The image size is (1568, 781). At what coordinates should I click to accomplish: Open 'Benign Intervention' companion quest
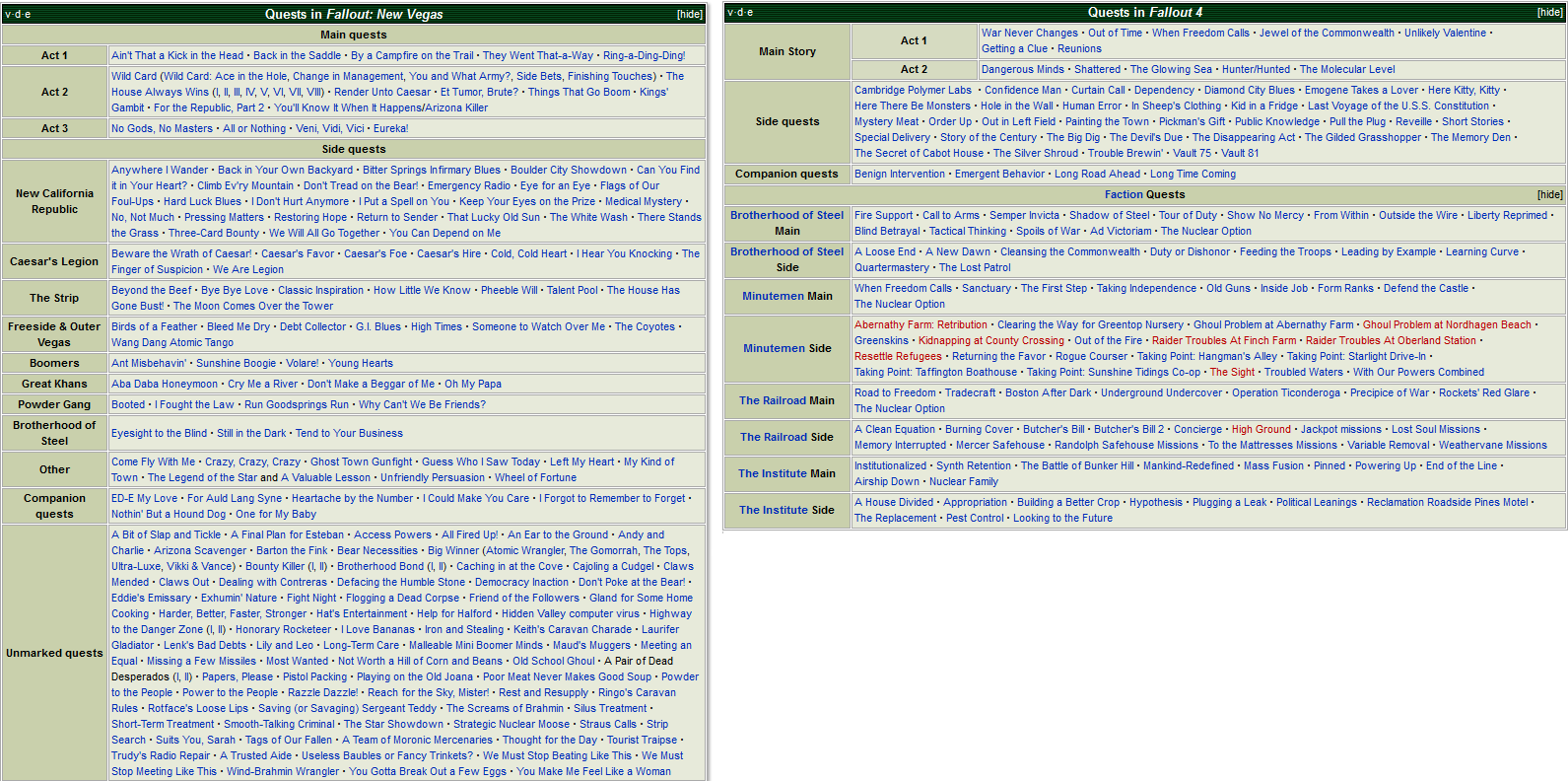(899, 174)
